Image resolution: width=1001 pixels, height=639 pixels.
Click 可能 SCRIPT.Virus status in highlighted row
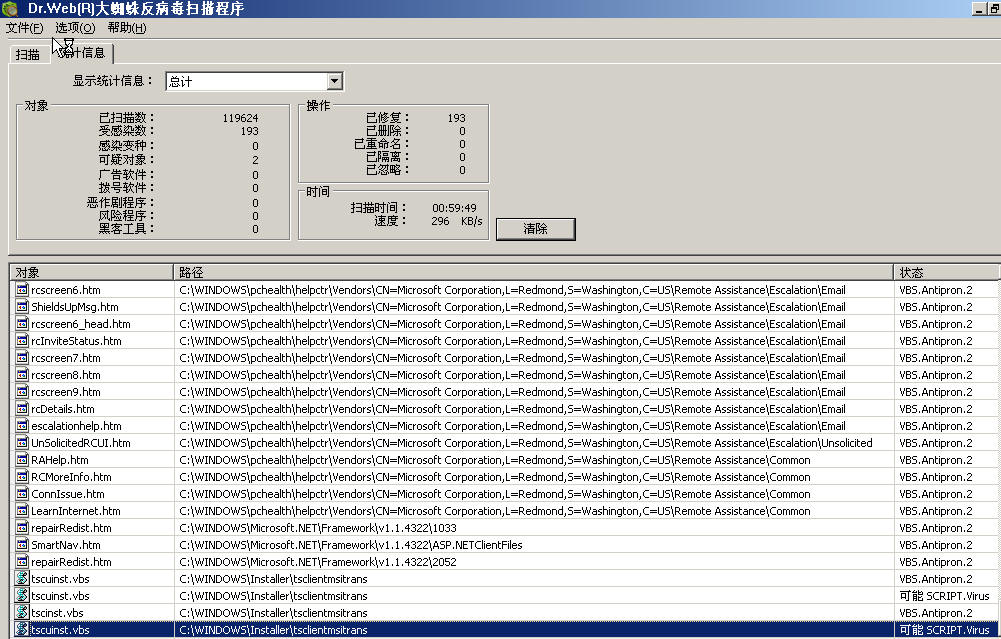coord(944,630)
